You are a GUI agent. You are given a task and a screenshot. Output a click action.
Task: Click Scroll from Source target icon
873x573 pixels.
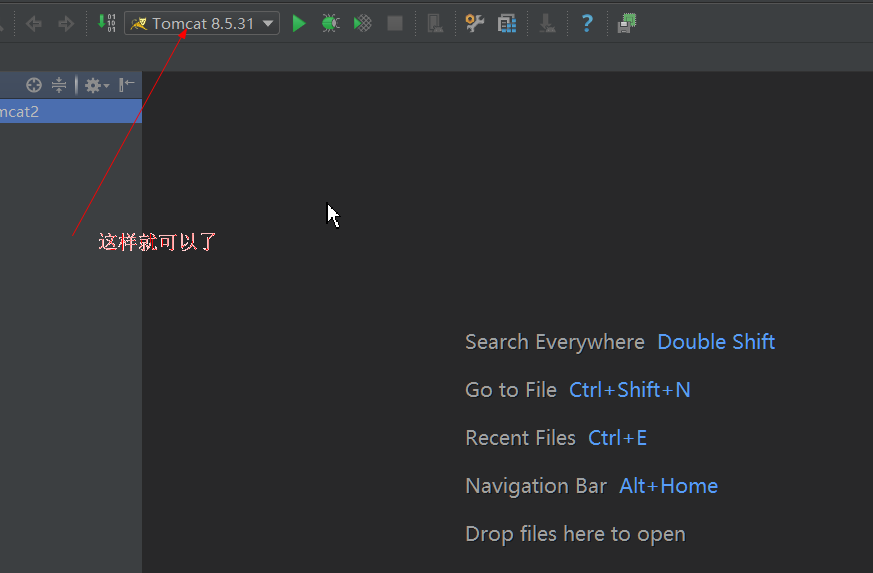34,85
